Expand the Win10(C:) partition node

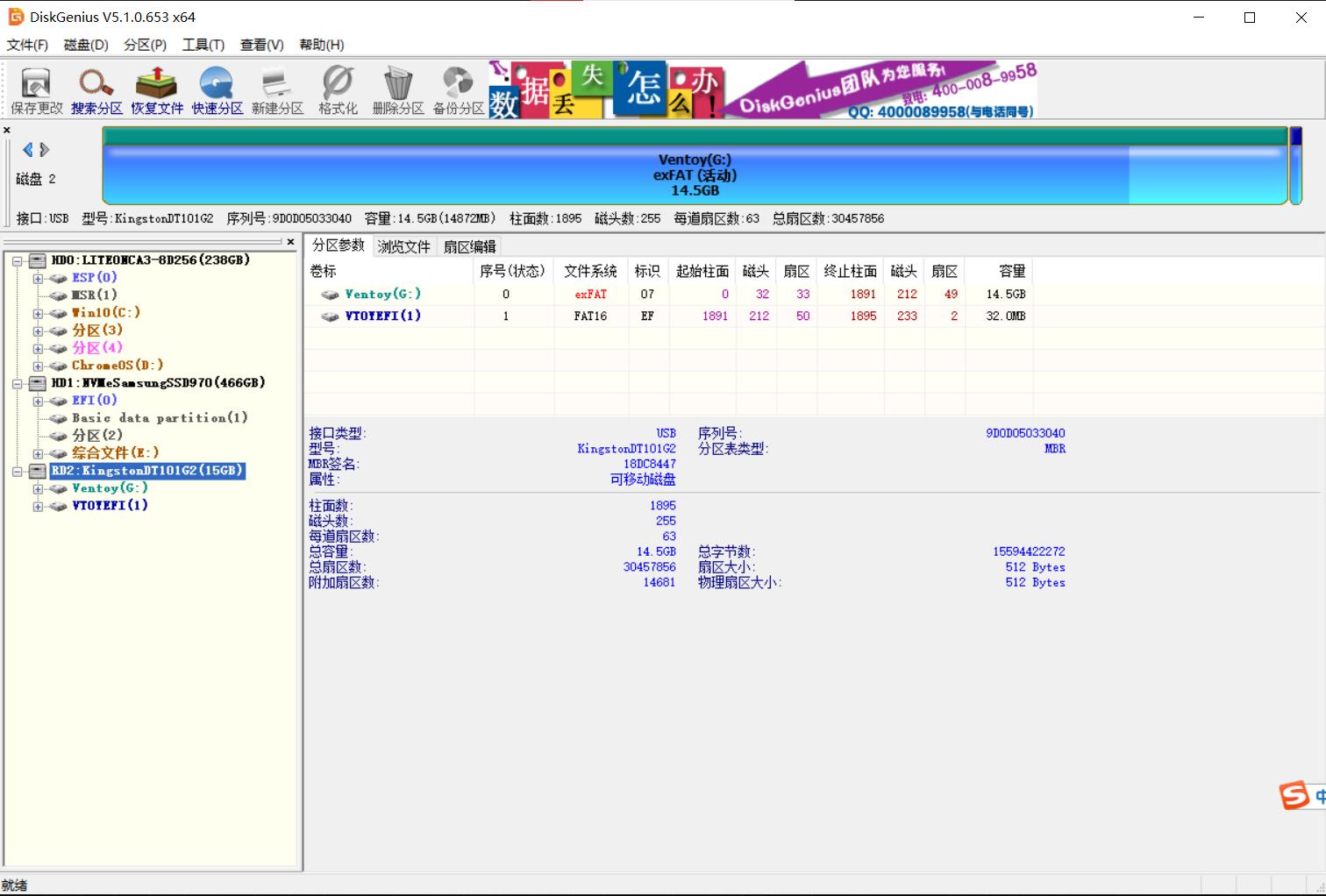[38, 314]
